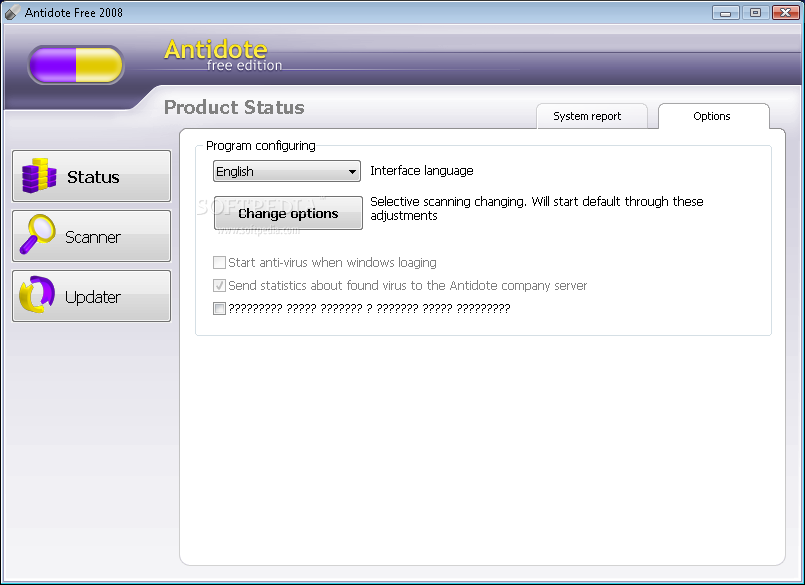
Task: Click the Product Status heading
Action: (x=234, y=107)
